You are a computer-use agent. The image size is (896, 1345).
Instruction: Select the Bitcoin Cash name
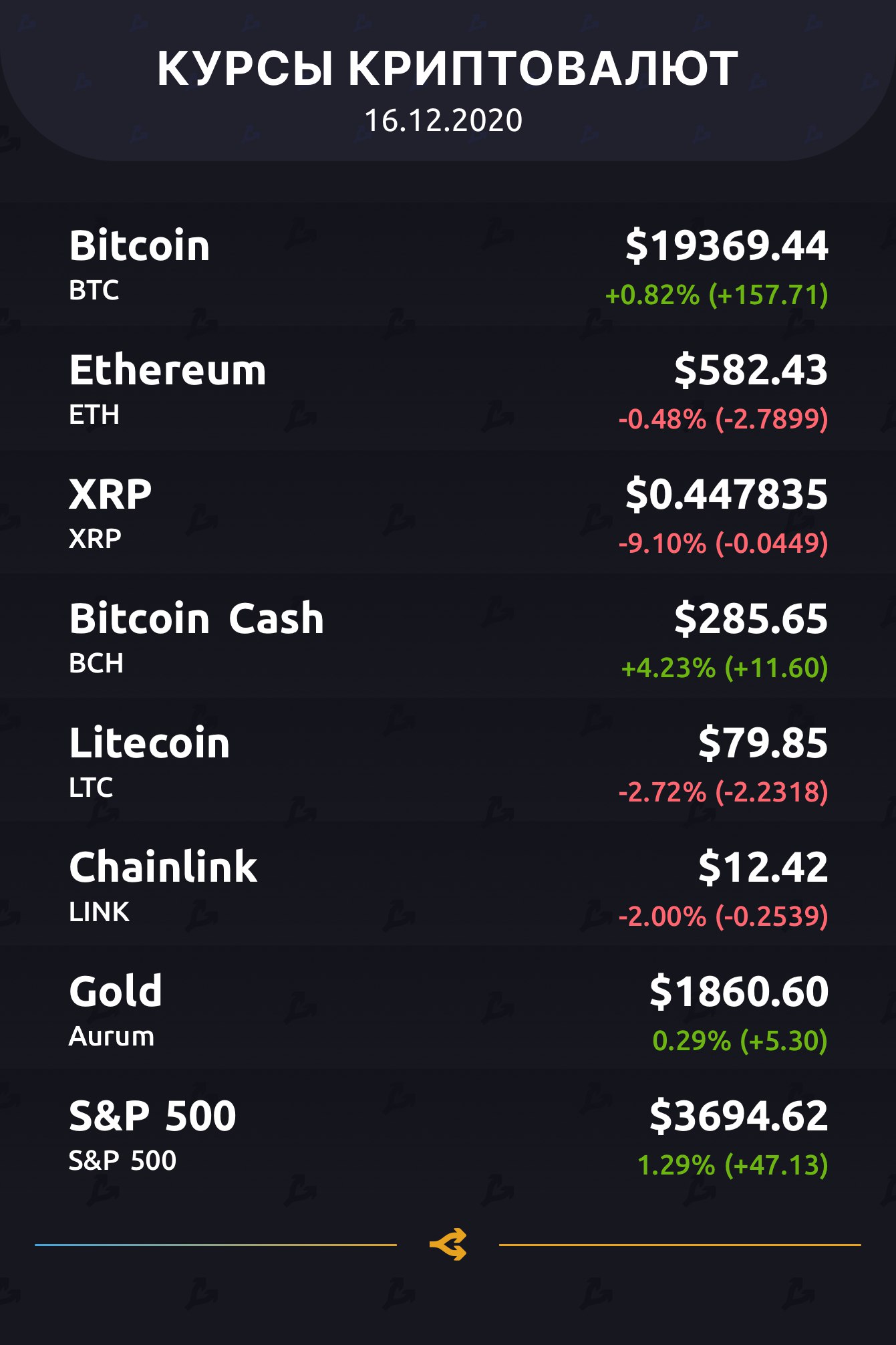click(196, 618)
